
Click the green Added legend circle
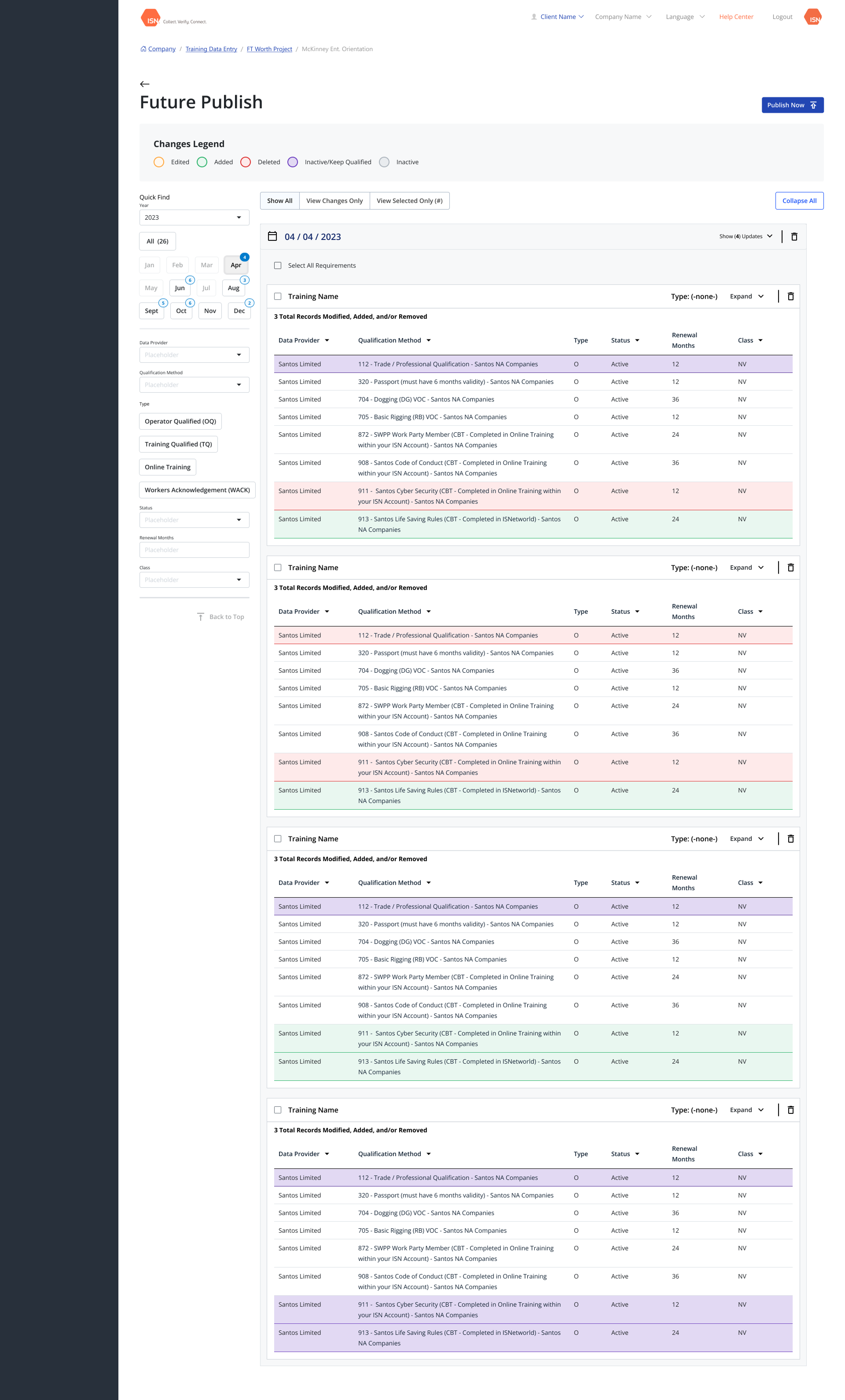(x=202, y=162)
